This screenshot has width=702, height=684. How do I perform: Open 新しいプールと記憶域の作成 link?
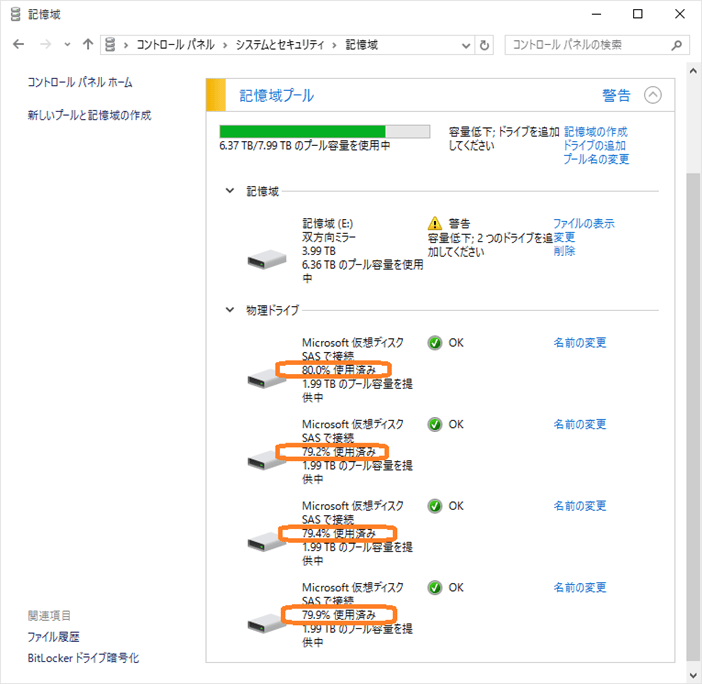click(90, 115)
